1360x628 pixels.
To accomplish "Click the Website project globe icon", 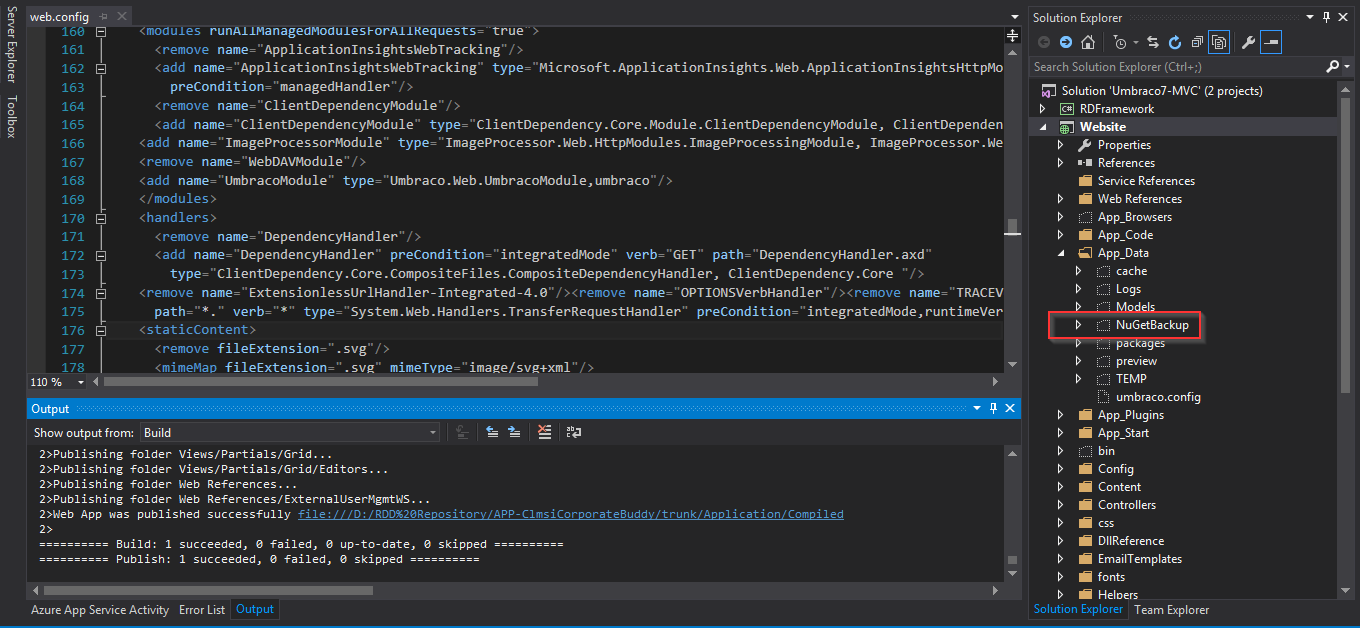I will coord(1066,127).
